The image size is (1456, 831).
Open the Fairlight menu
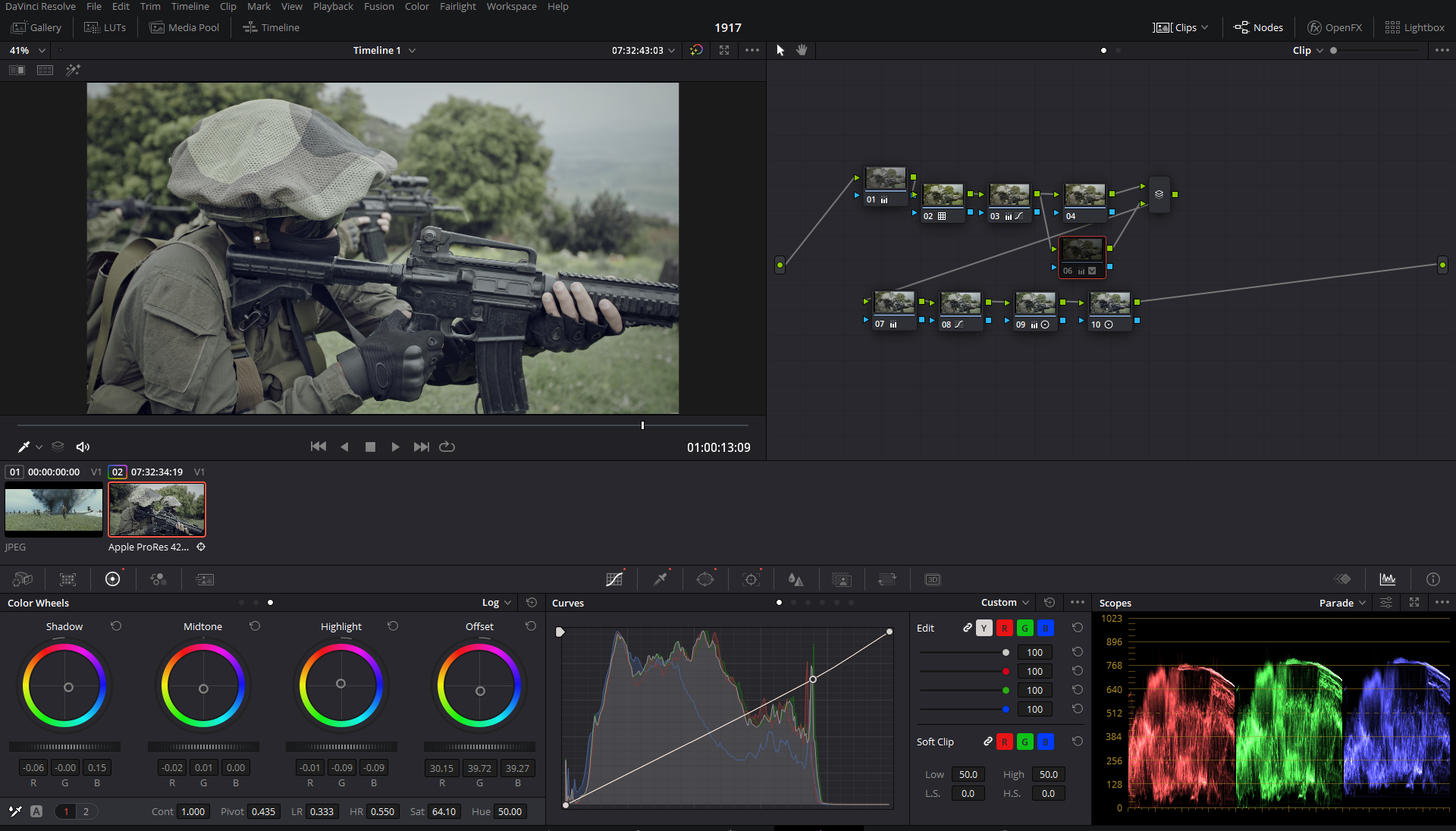pos(458,6)
